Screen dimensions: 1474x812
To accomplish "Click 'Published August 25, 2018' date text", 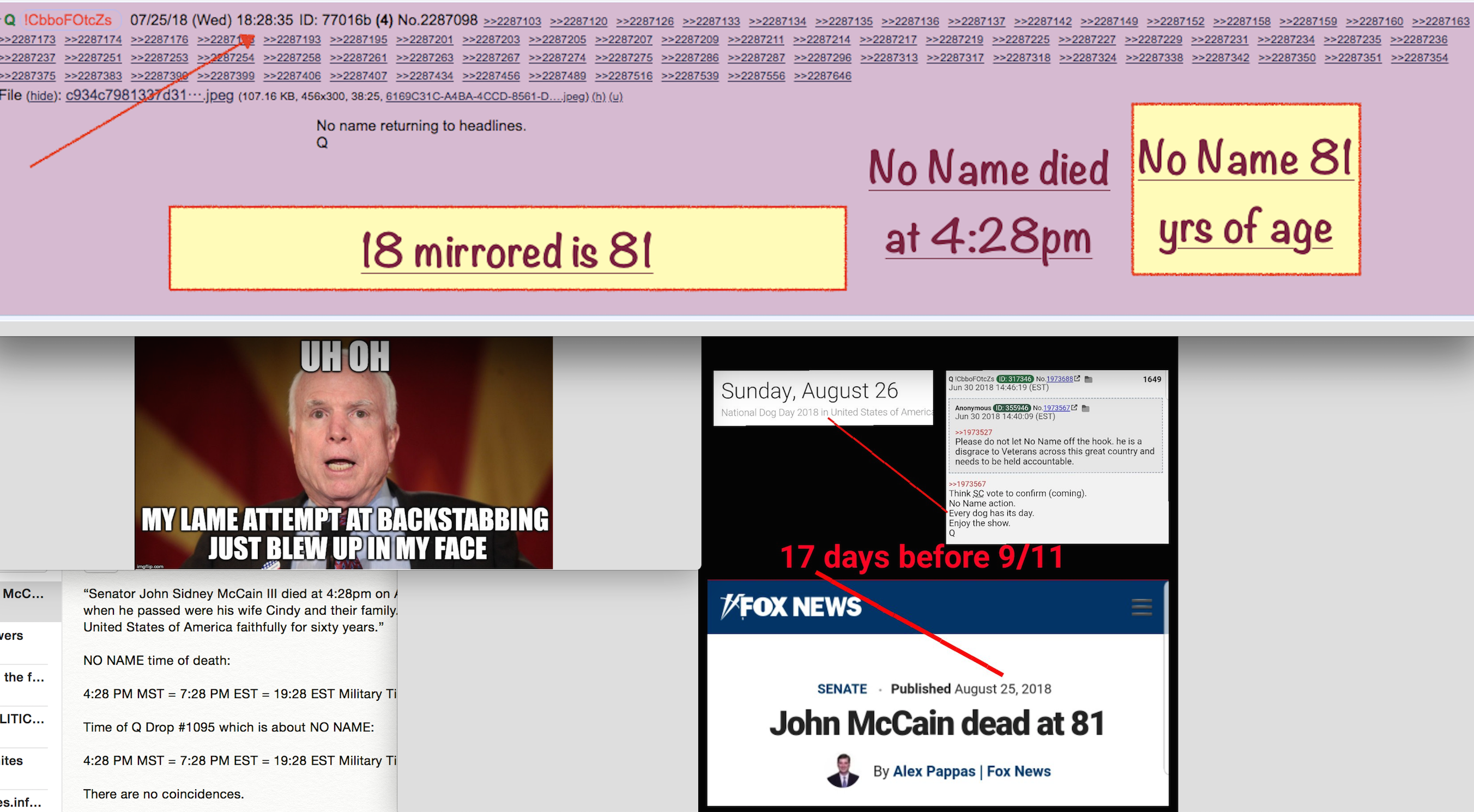I will (970, 688).
